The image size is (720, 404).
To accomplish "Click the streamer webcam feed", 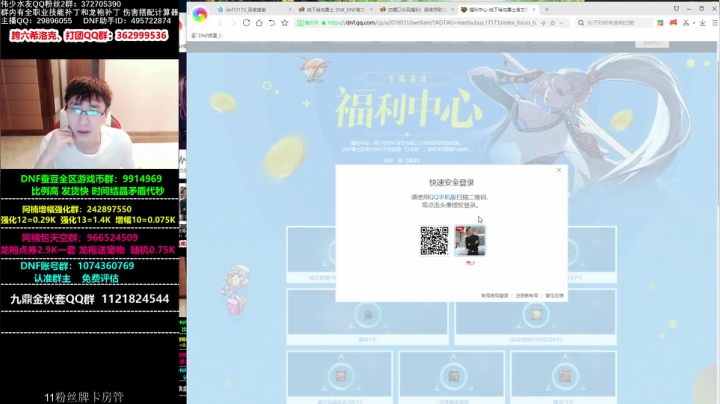I will coord(90,113).
